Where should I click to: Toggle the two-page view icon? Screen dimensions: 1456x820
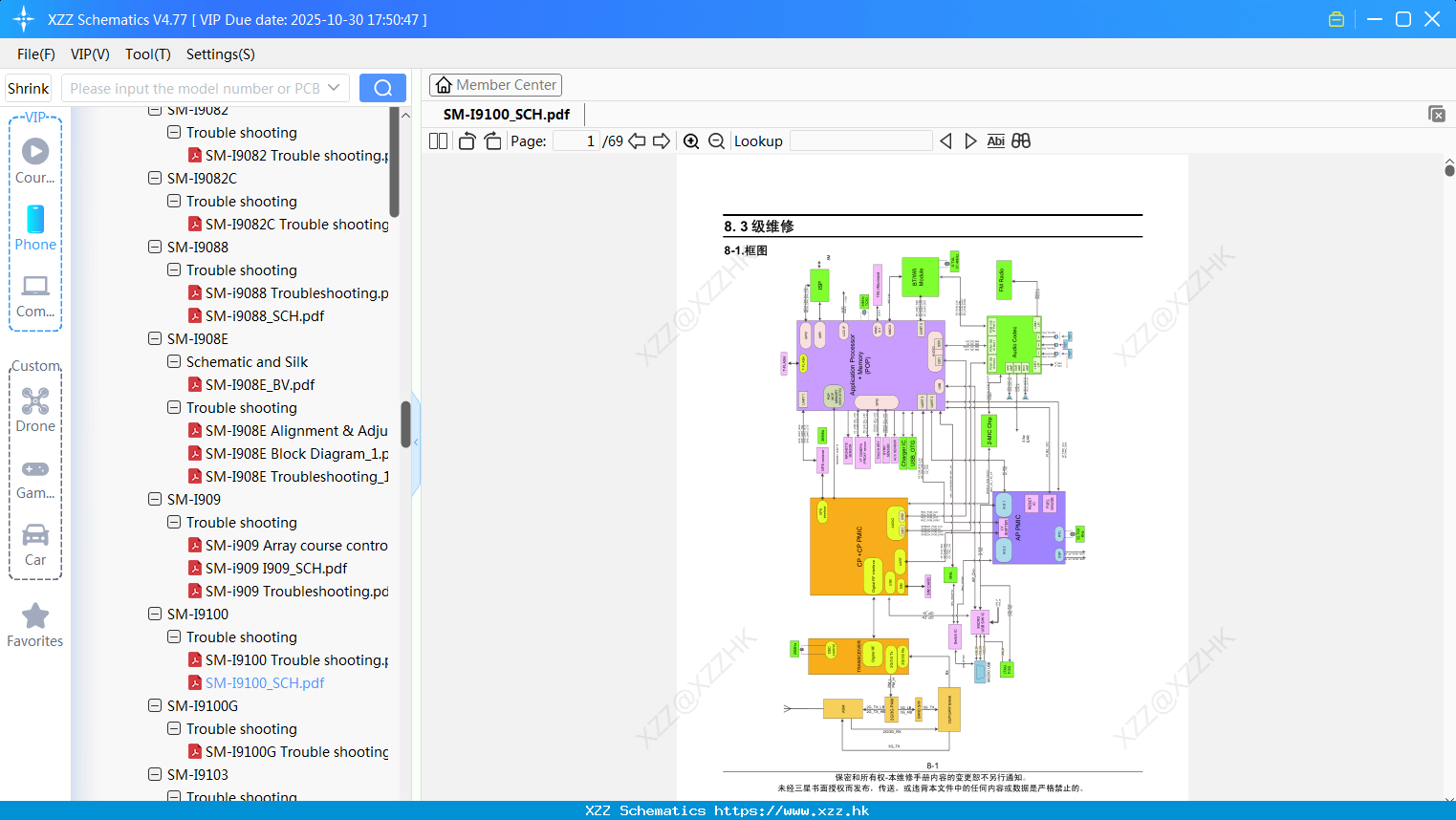[439, 141]
